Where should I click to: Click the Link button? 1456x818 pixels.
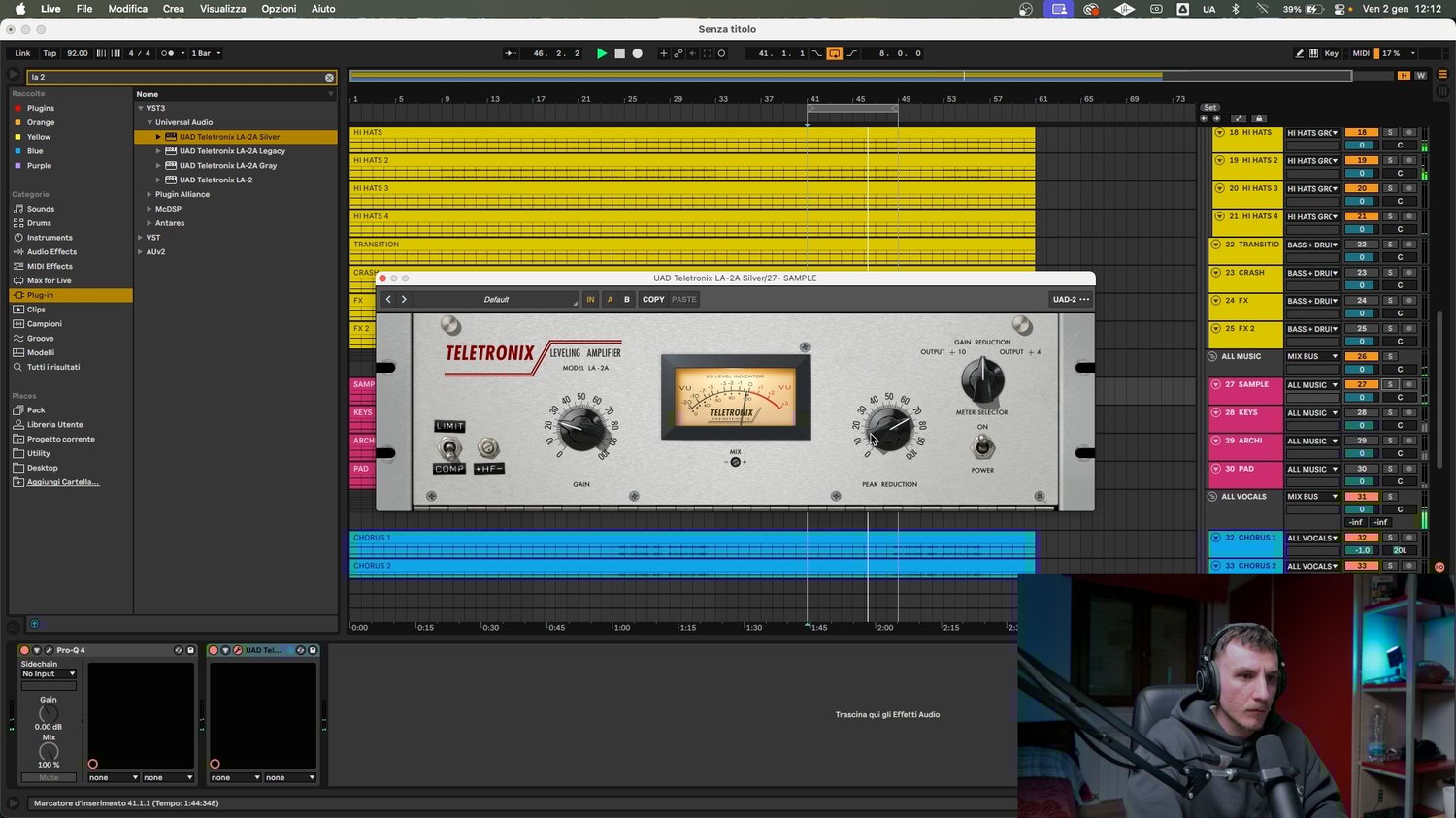(22, 53)
